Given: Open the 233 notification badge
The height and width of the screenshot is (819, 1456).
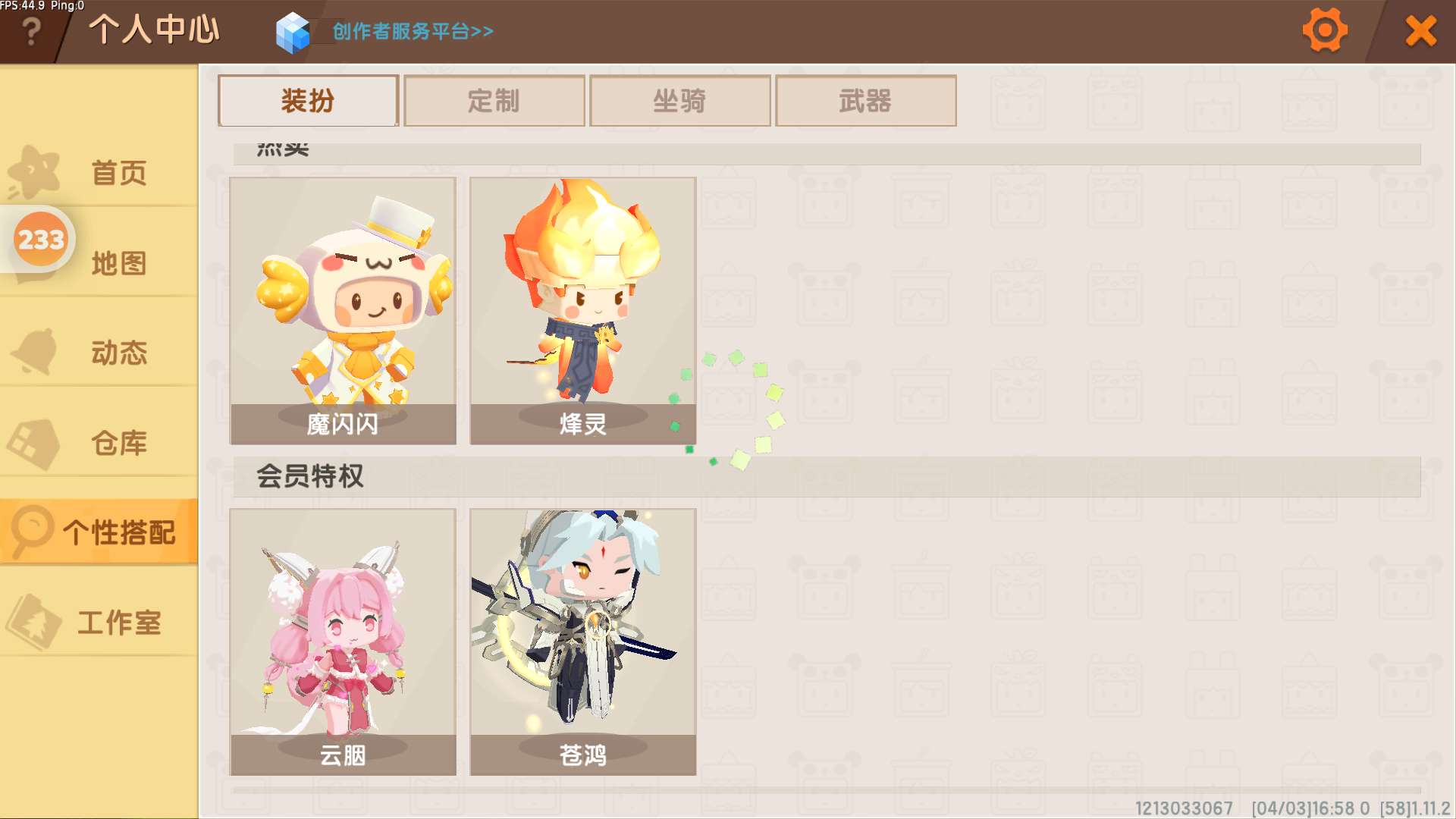Looking at the screenshot, I should click(41, 240).
